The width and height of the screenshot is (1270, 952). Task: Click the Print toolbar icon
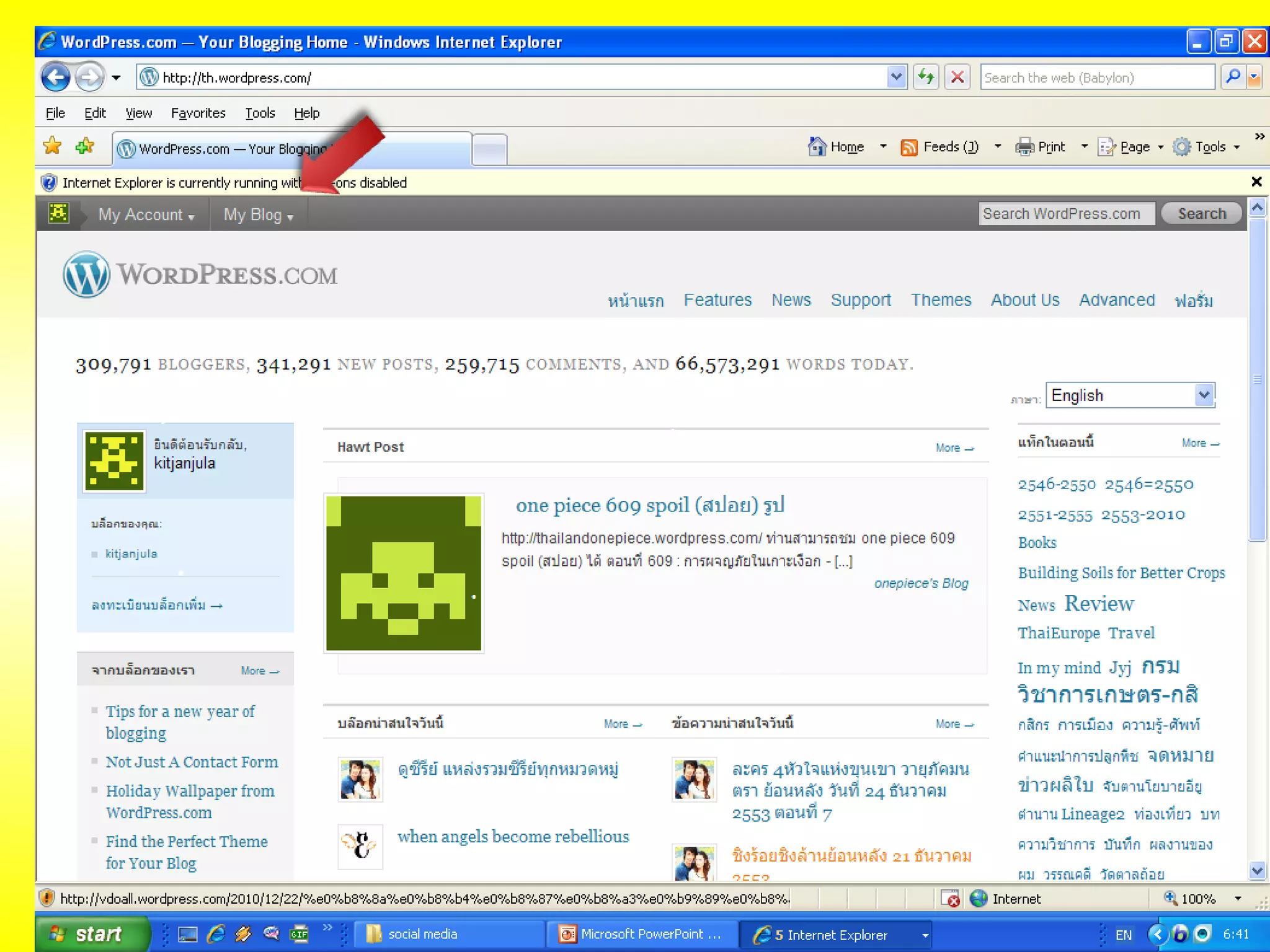click(x=1025, y=147)
